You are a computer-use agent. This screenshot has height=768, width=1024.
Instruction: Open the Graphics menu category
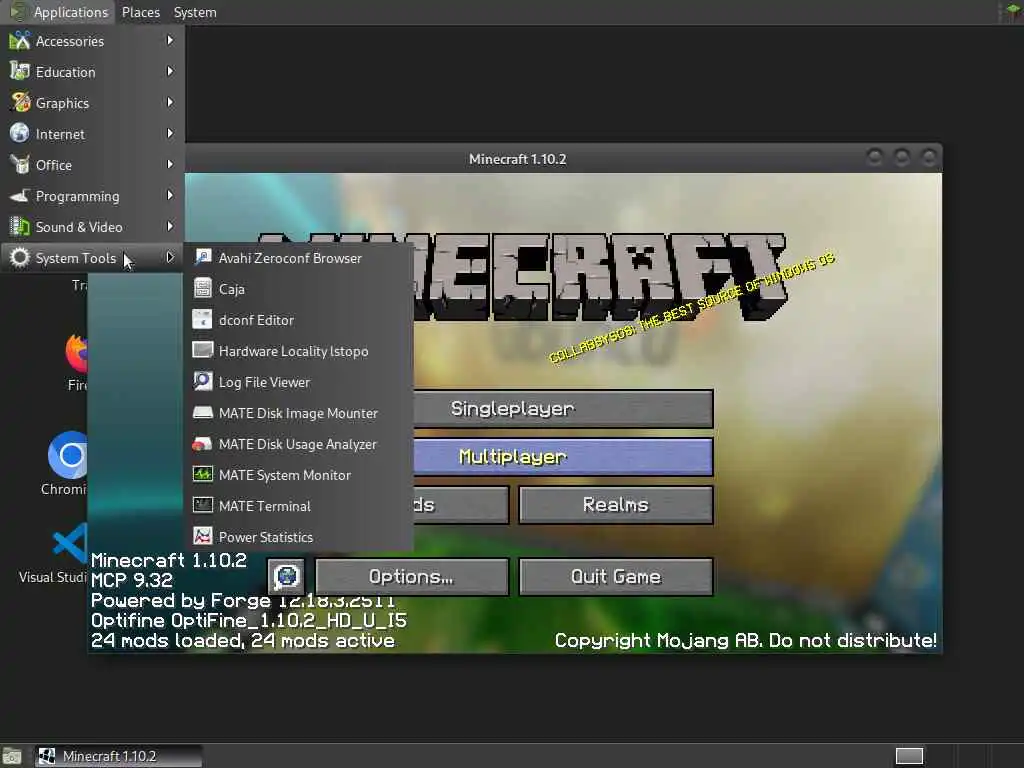pos(92,103)
